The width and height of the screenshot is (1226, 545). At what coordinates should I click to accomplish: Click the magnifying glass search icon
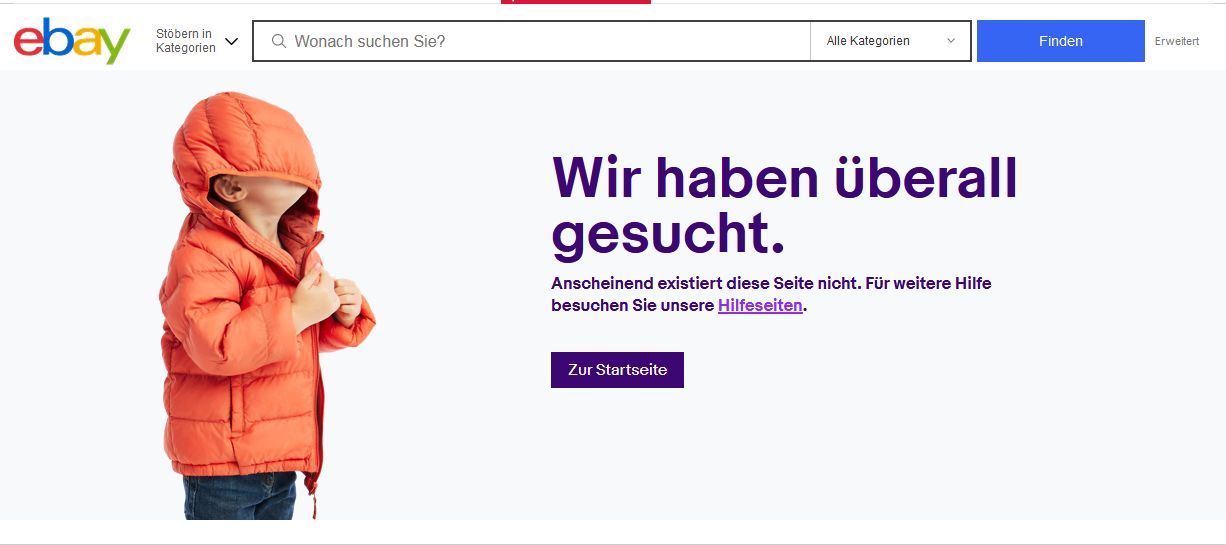coord(279,41)
